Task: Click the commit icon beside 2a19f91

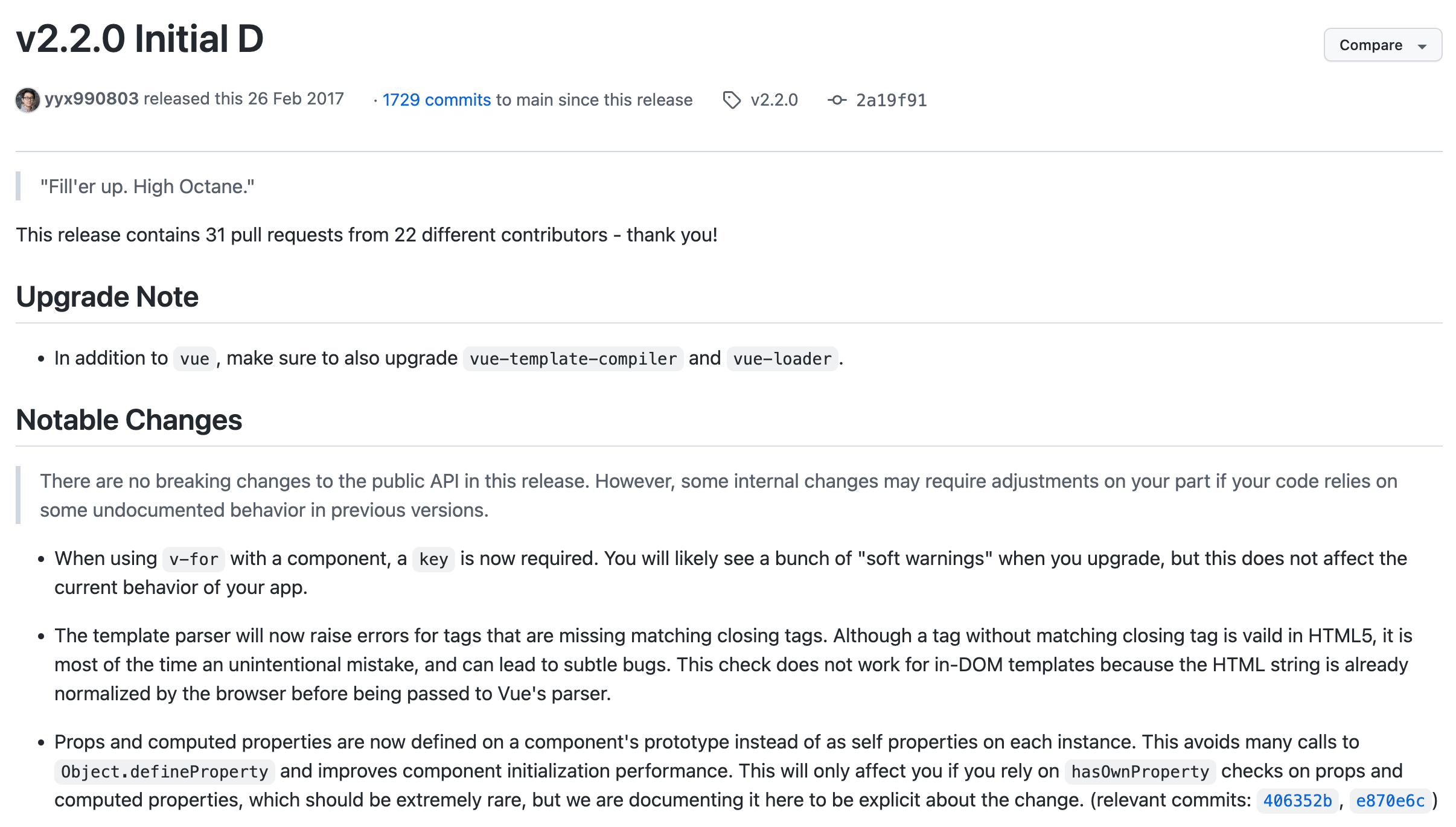Action: [837, 100]
